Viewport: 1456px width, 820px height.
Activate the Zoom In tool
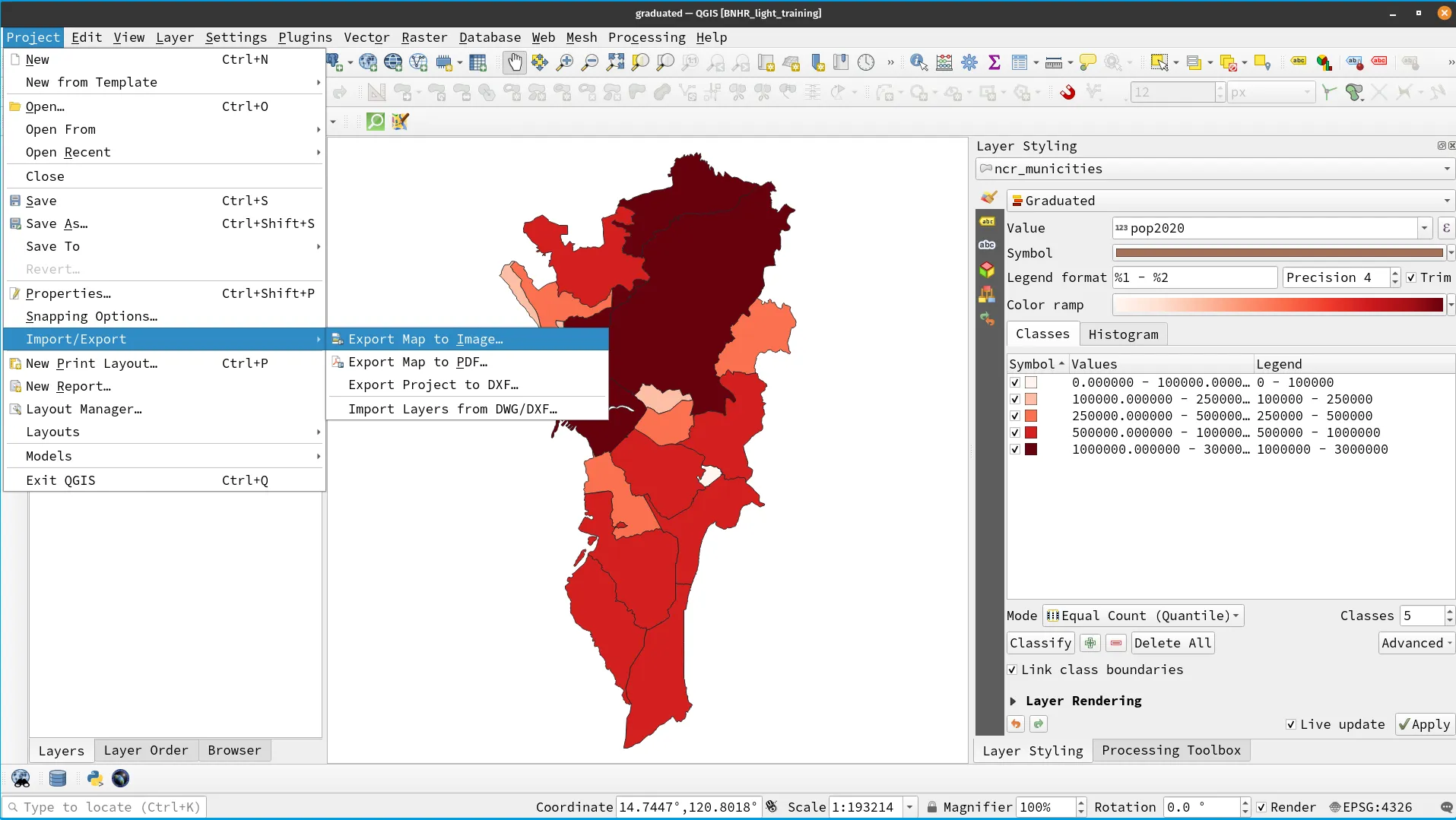pos(564,62)
